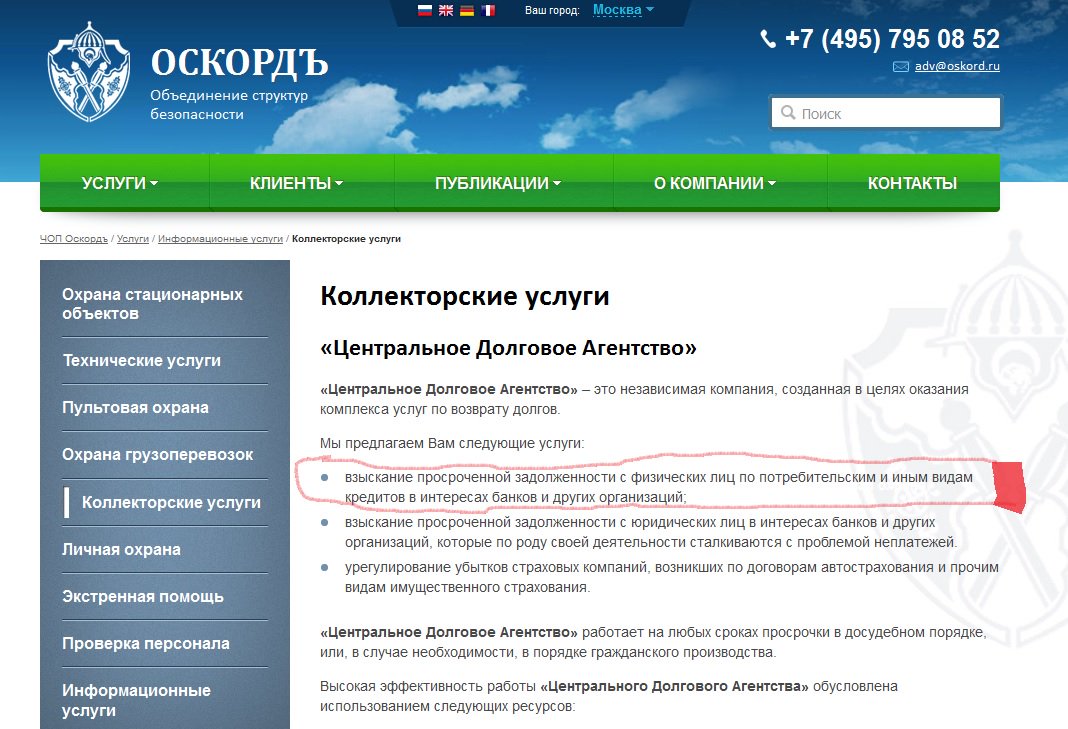Click the phone handset icon
Image resolution: width=1068 pixels, height=729 pixels.
(x=768, y=39)
